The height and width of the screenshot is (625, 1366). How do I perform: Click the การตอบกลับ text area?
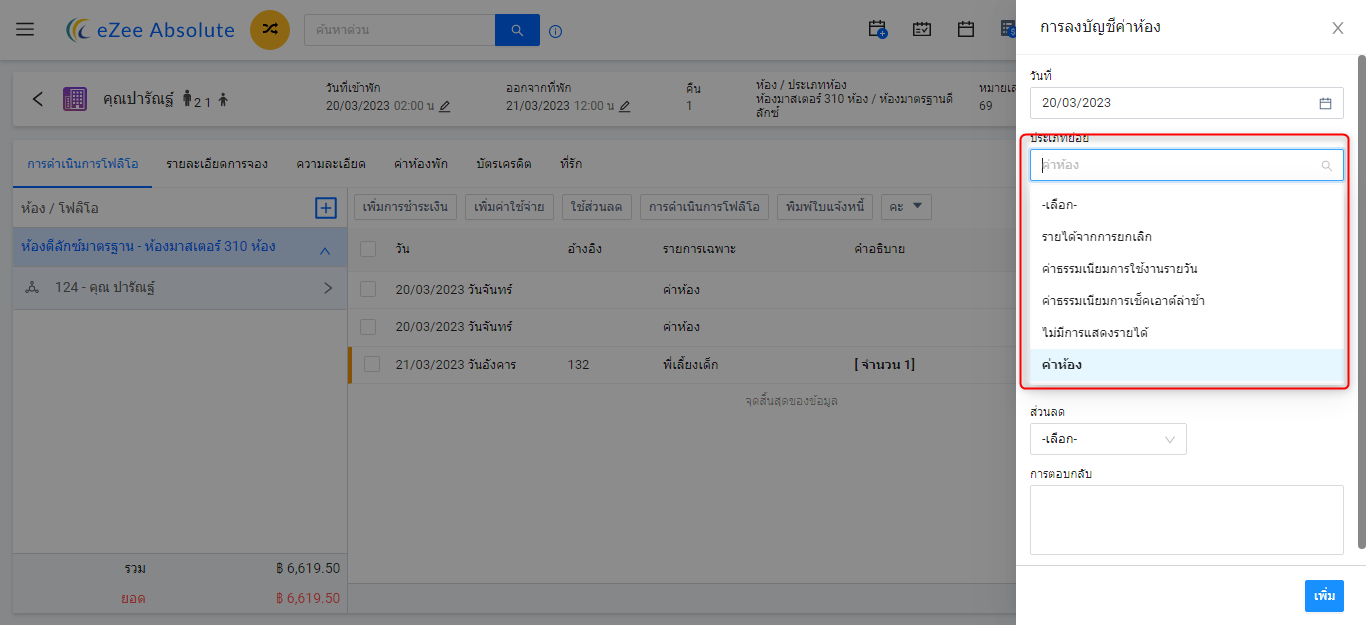tap(1187, 520)
